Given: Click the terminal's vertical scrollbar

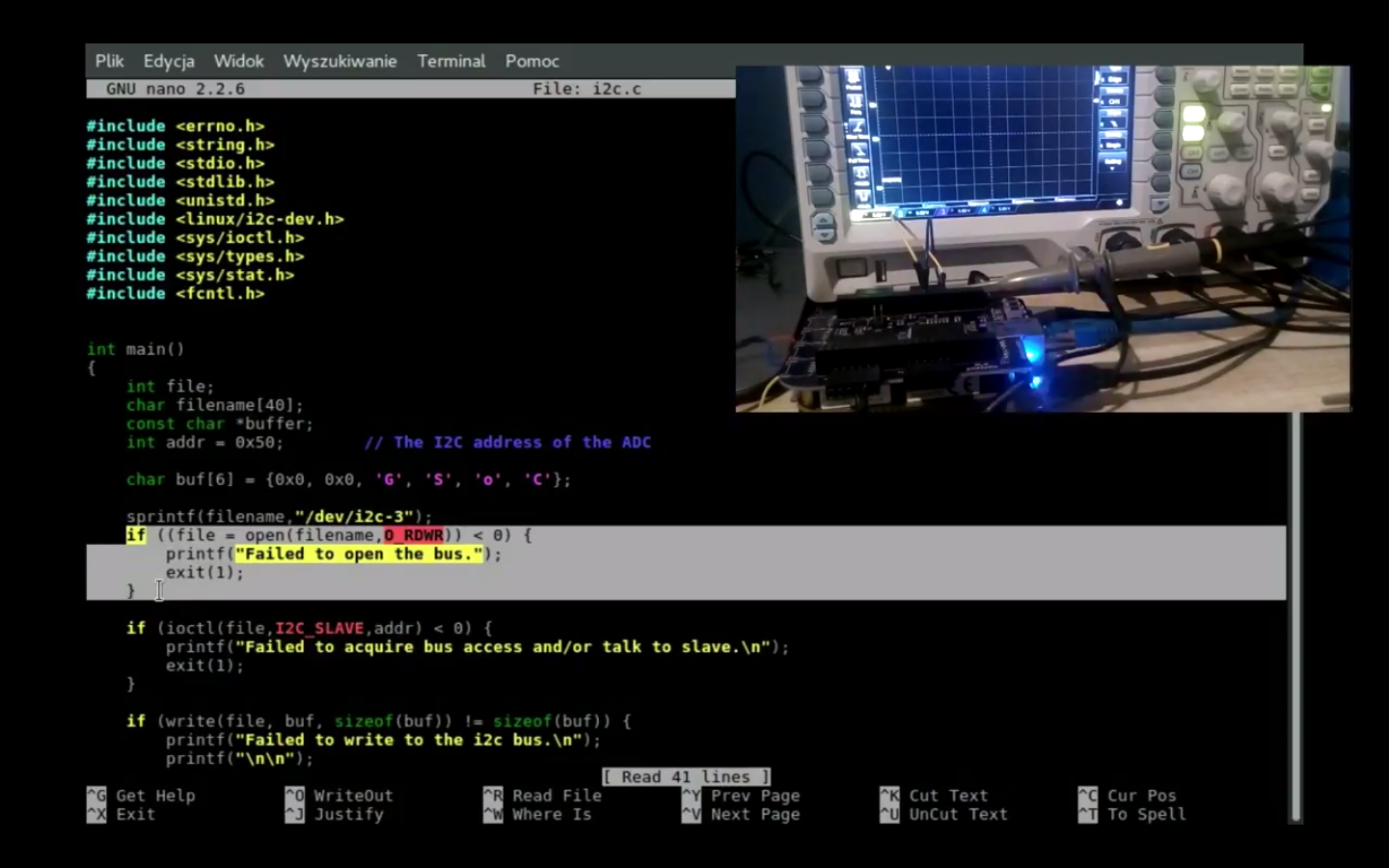Looking at the screenshot, I should pos(1296,617).
